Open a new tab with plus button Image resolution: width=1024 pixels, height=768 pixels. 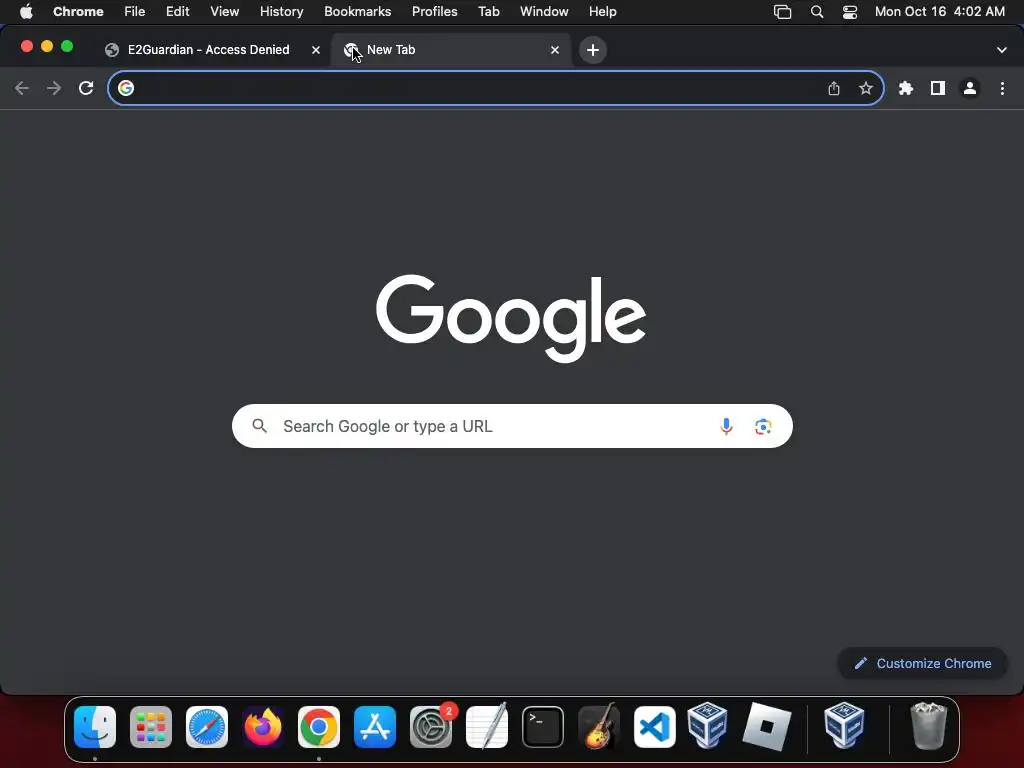pyautogui.click(x=592, y=50)
